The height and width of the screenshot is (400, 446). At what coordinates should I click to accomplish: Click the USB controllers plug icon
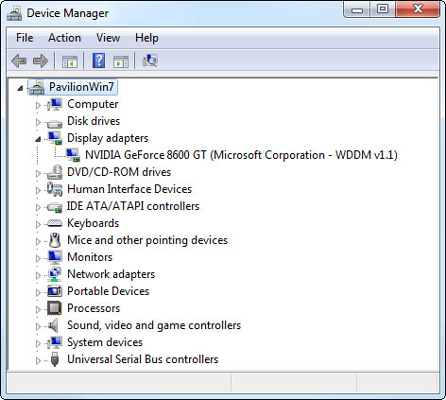(x=55, y=359)
